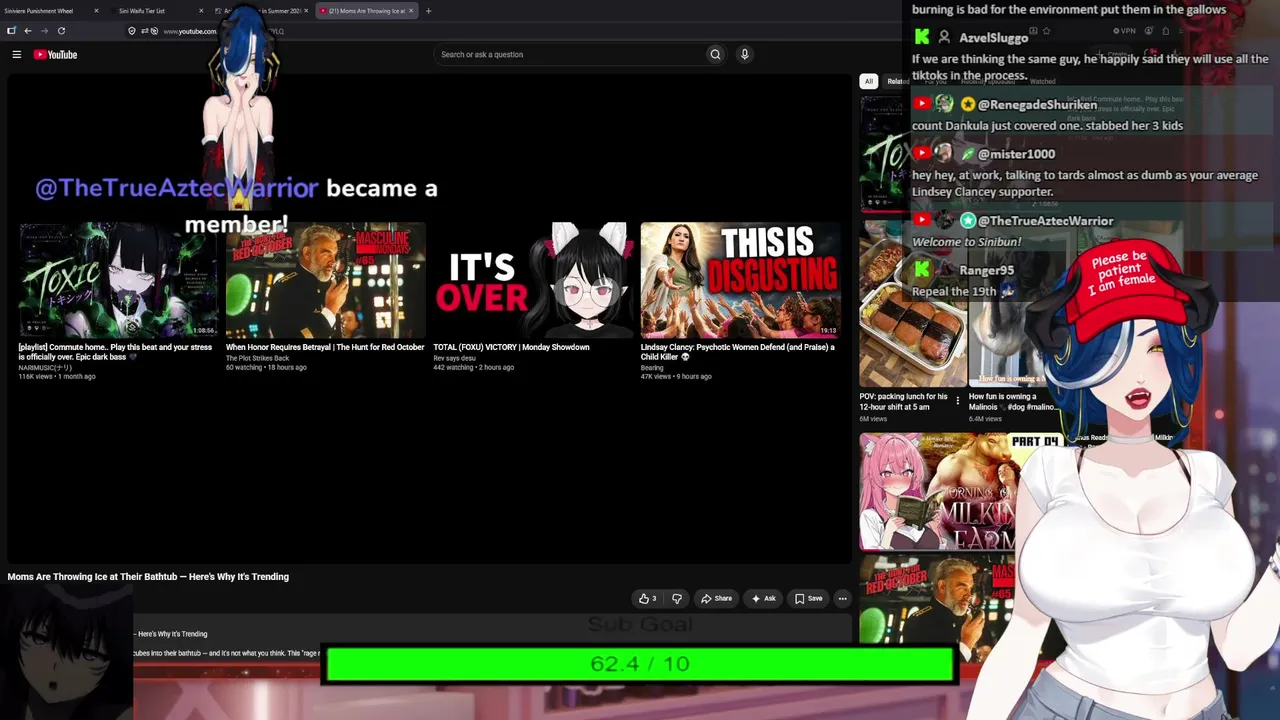Screen dimensions: 1280x720
Task: Select the All filter chip
Action: (x=869, y=81)
